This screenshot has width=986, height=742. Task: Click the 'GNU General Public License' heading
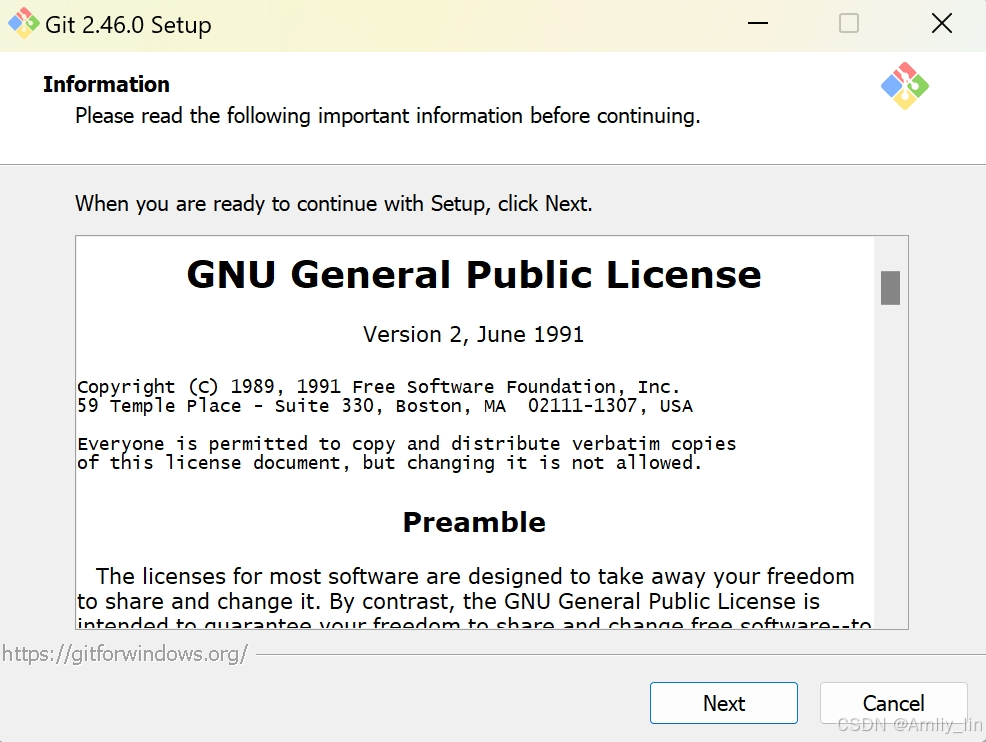[x=474, y=275]
